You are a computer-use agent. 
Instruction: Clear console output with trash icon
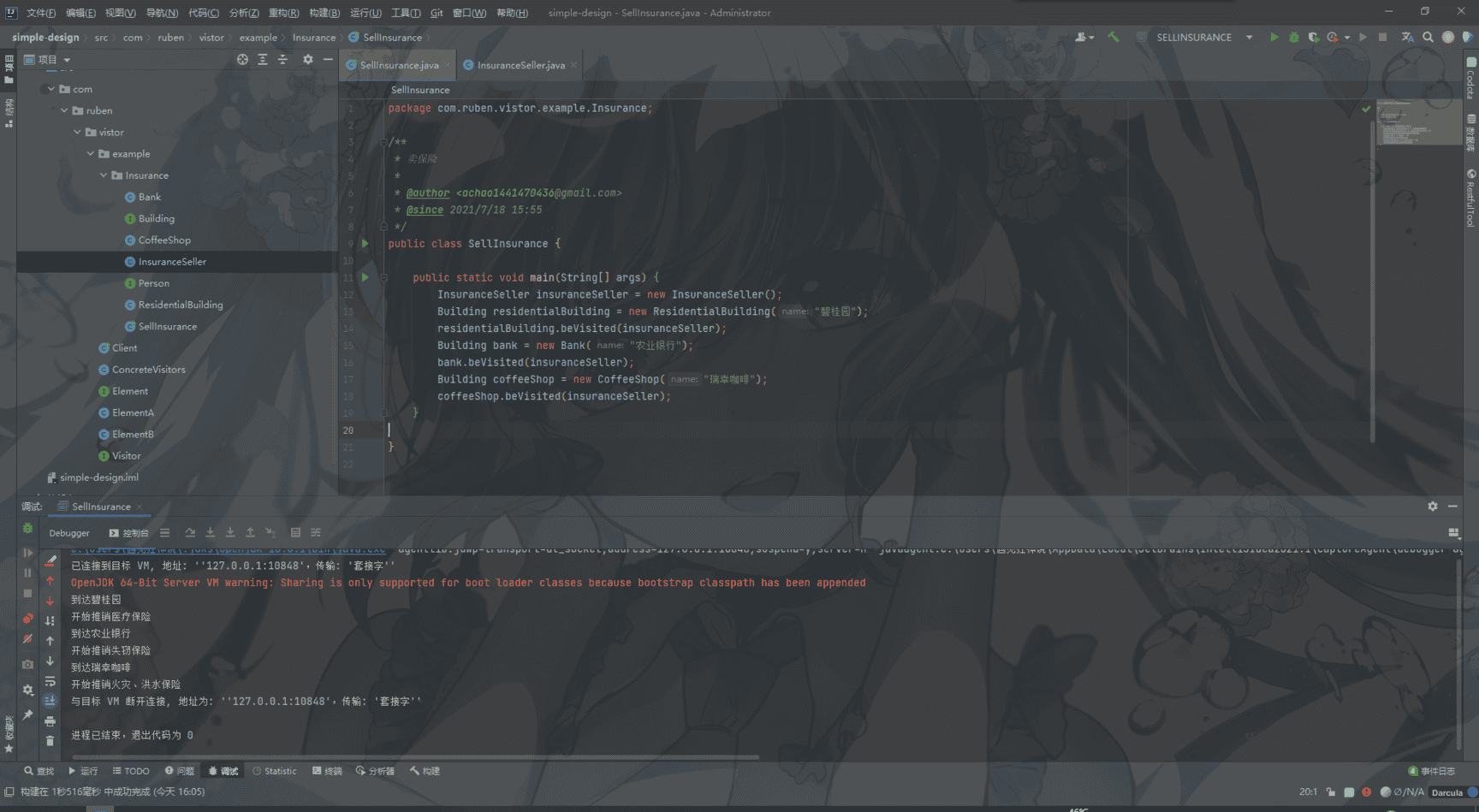pyautogui.click(x=50, y=741)
